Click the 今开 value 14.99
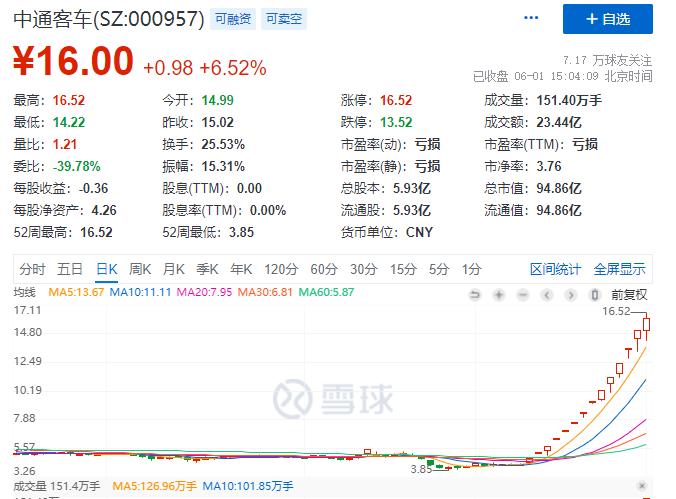 click(x=217, y=100)
